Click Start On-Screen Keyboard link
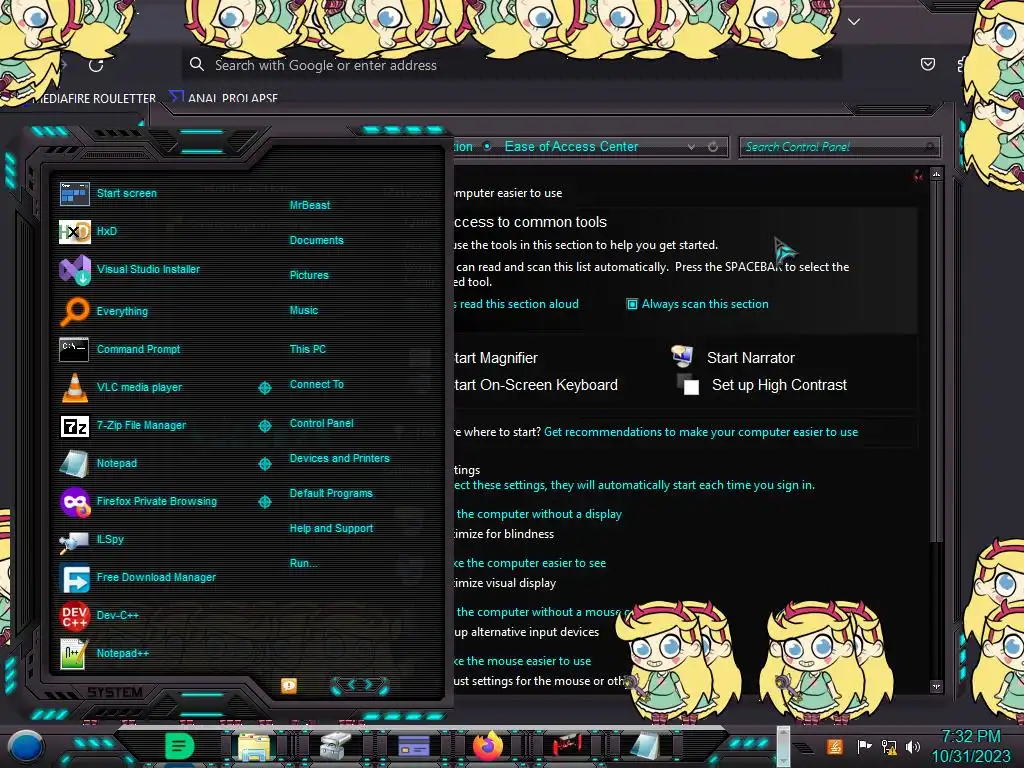 [x=536, y=385]
